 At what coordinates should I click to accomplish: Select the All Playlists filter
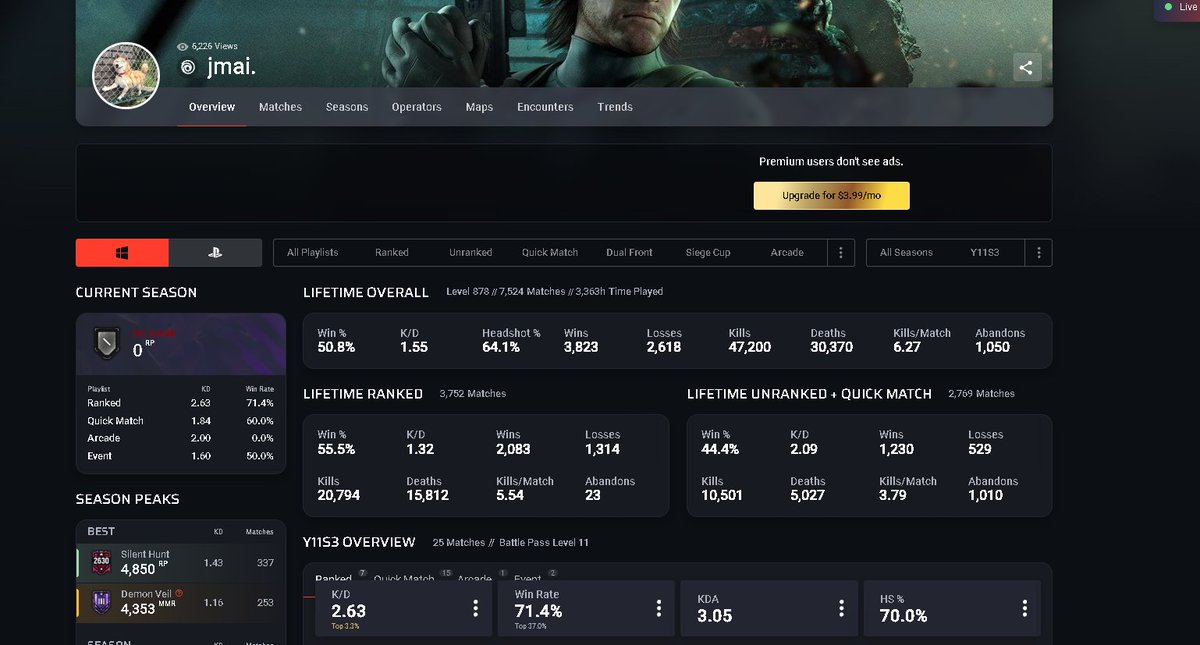[313, 253]
